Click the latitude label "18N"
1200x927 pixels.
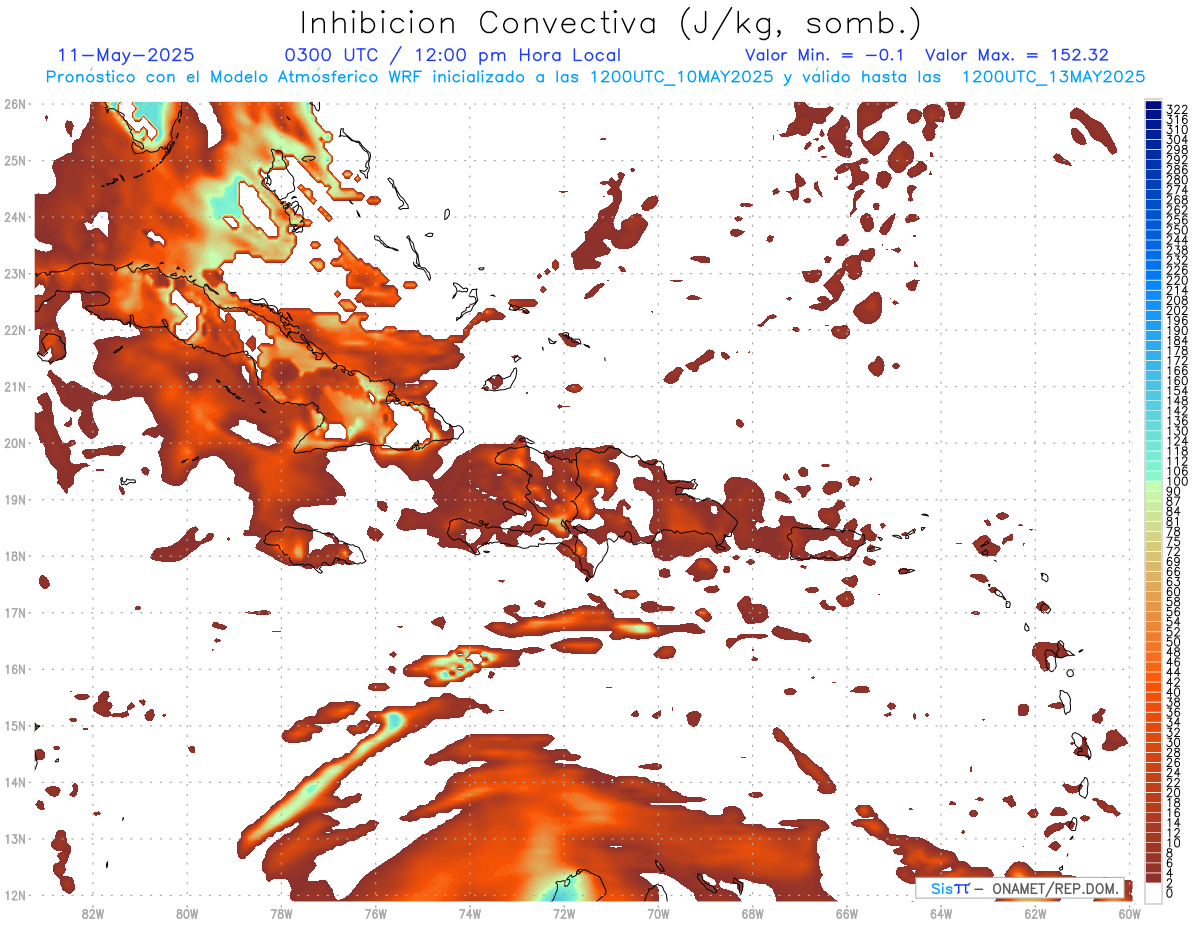point(15,556)
